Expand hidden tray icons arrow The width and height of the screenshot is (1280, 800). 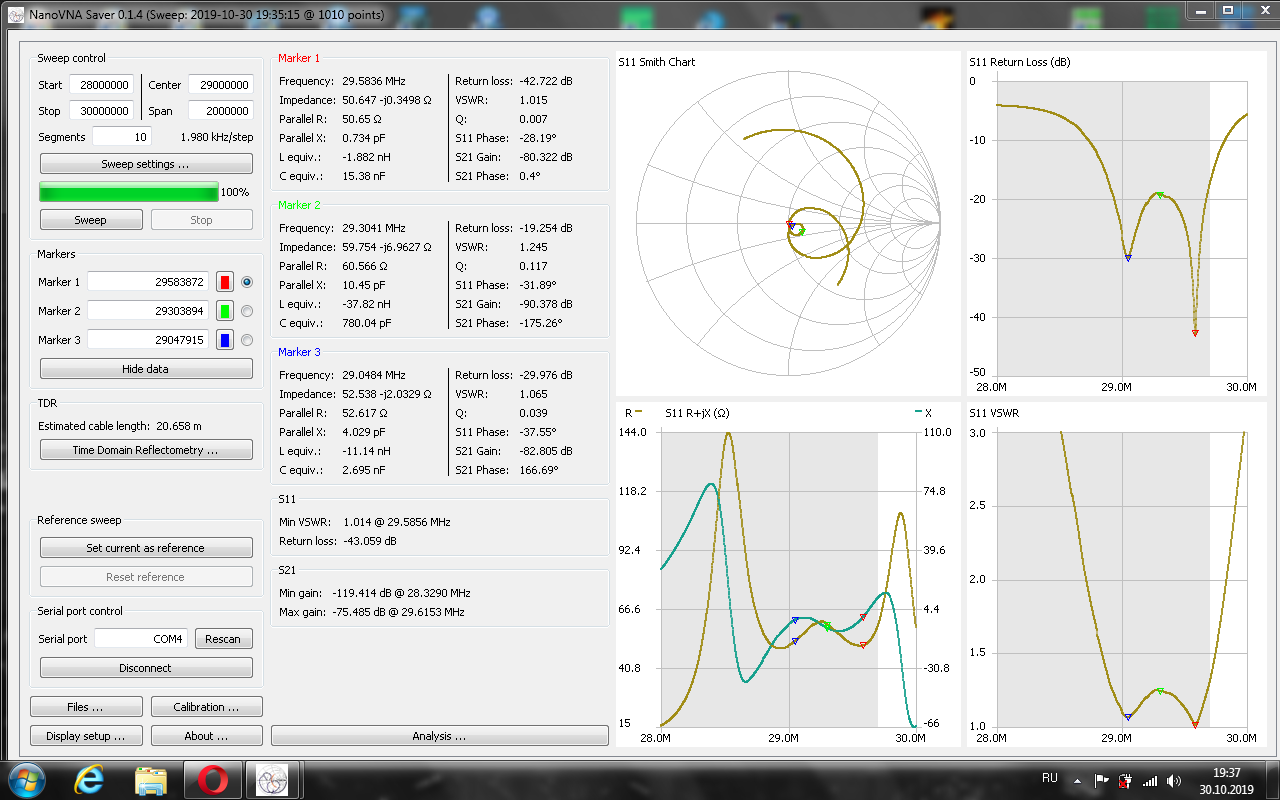coord(1077,780)
